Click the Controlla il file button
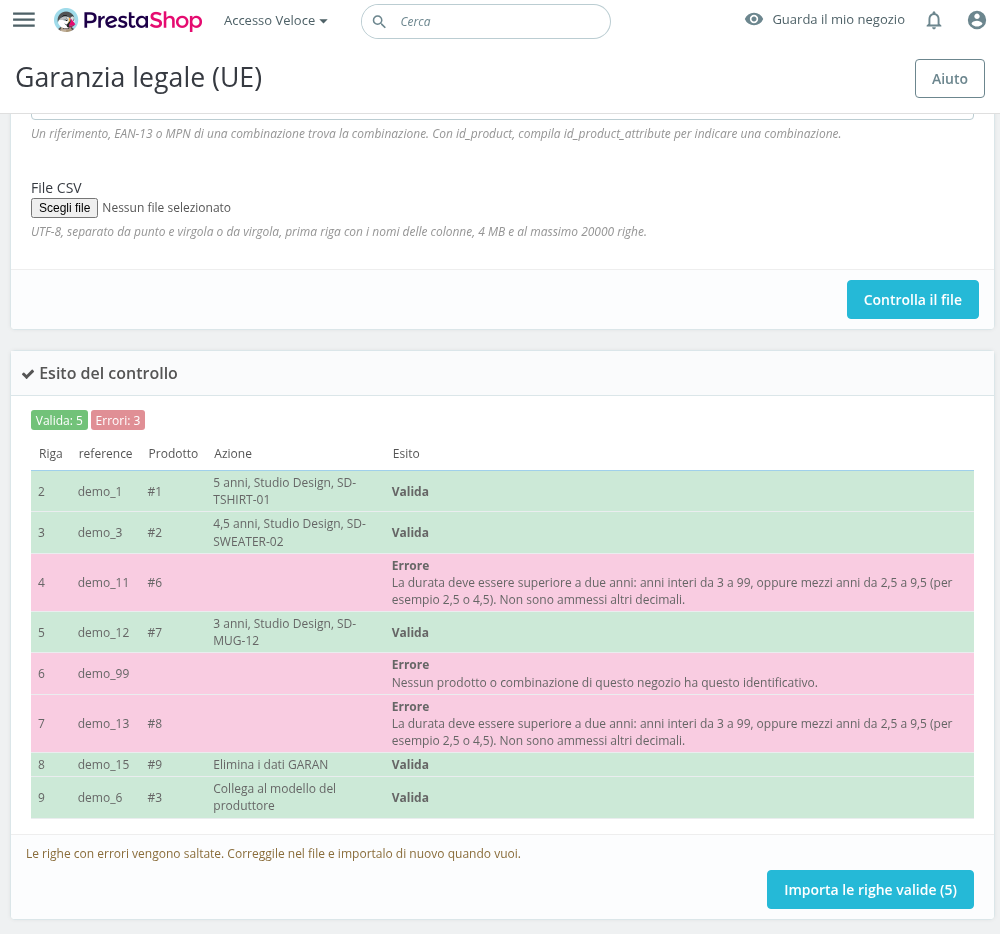Viewport: 1000px width, 934px height. pos(913,300)
